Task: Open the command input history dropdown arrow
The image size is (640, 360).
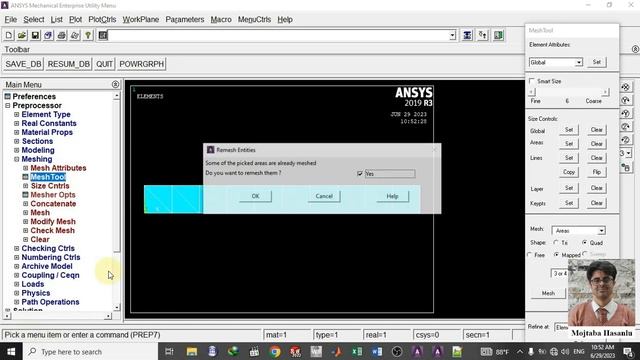Action: 452,36
